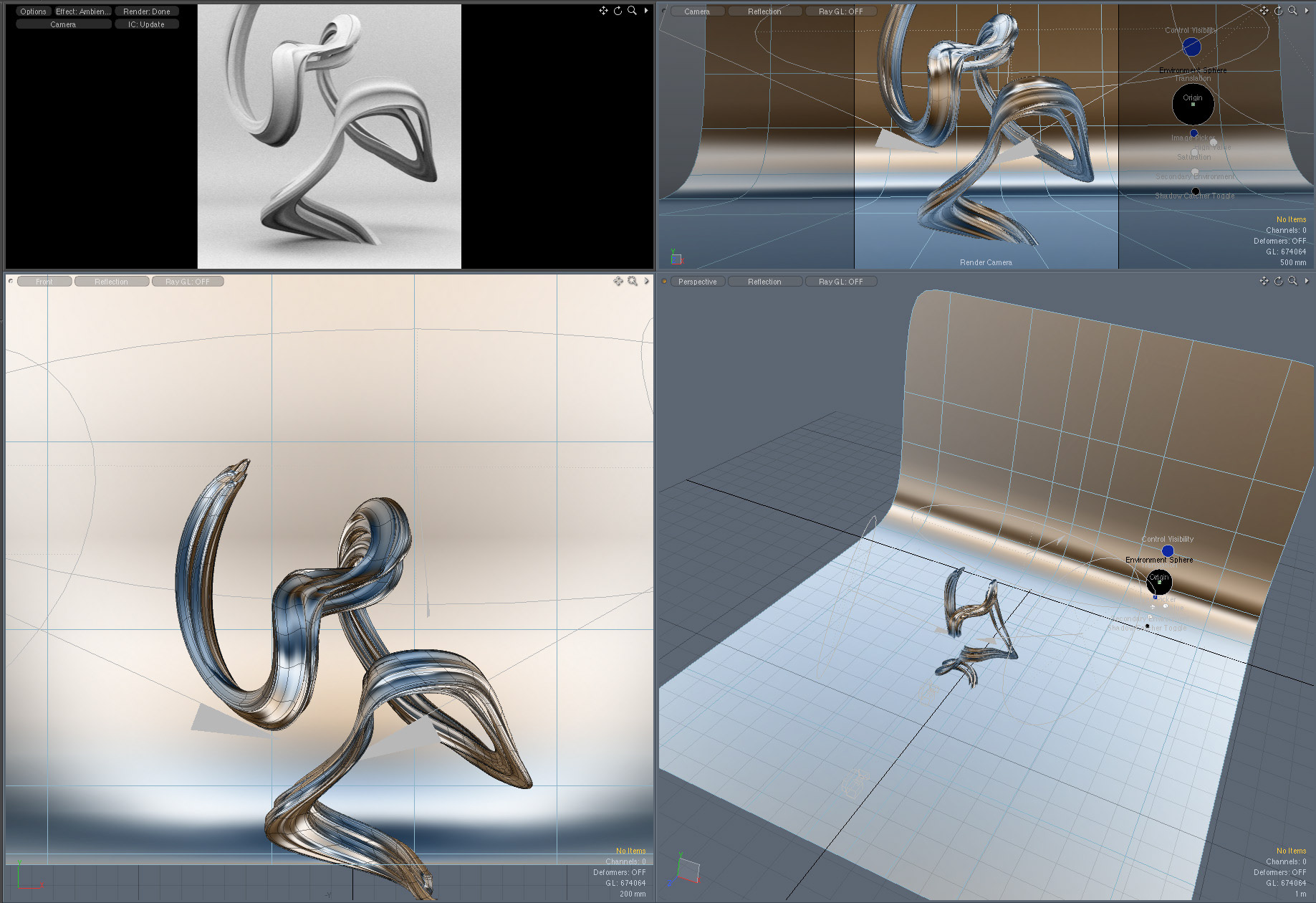Open the Front viewport's Reflection shading dropdown
1316x903 pixels.
pos(112,282)
